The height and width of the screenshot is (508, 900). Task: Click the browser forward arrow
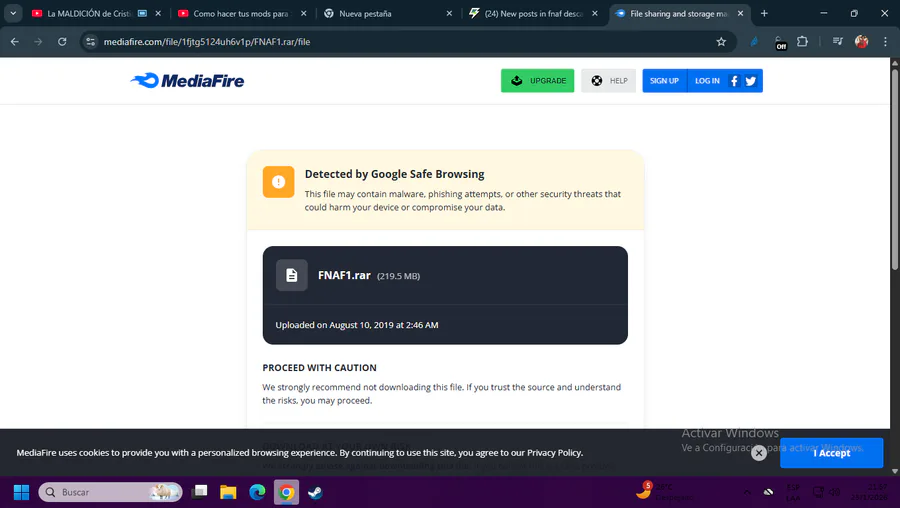click(x=38, y=41)
